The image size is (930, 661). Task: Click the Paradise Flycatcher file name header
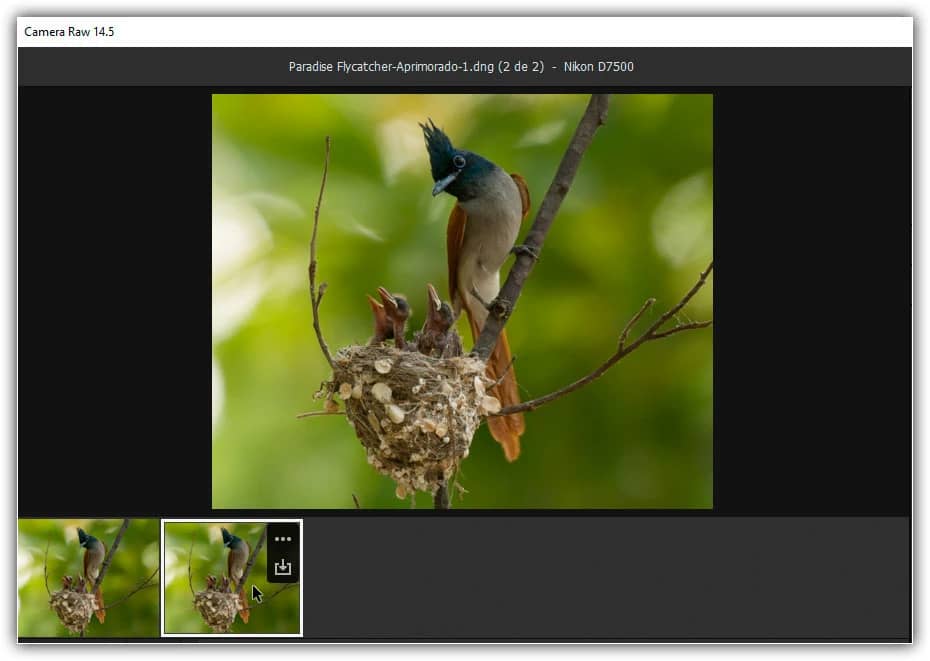click(x=461, y=67)
